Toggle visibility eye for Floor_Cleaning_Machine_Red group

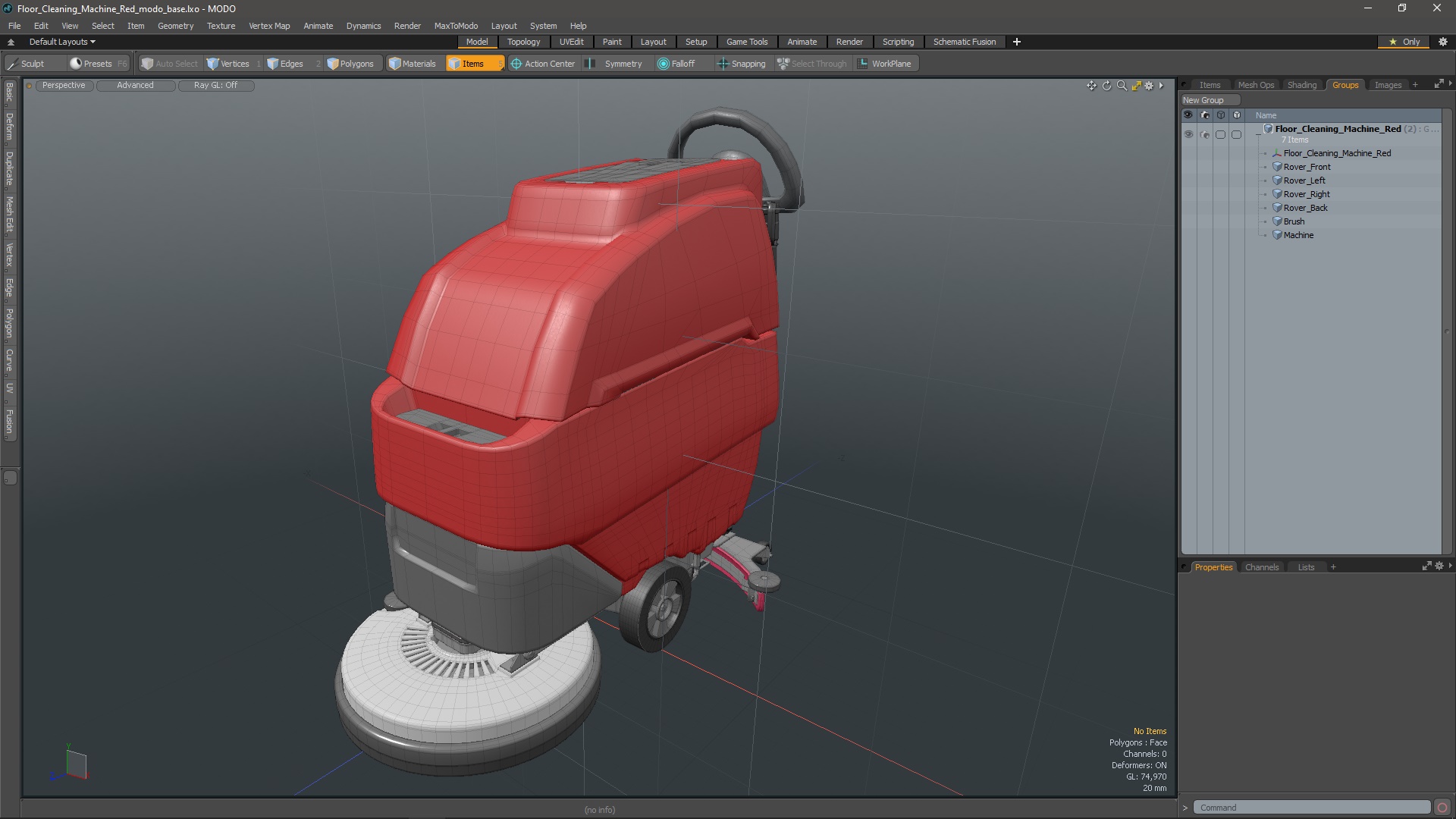(1188, 134)
